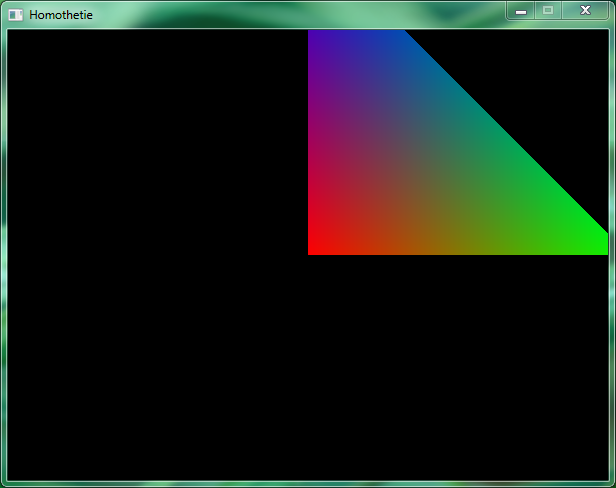The width and height of the screenshot is (616, 488).
Task: Click the magenta middle of shape's left edge
Action: (x=314, y=142)
